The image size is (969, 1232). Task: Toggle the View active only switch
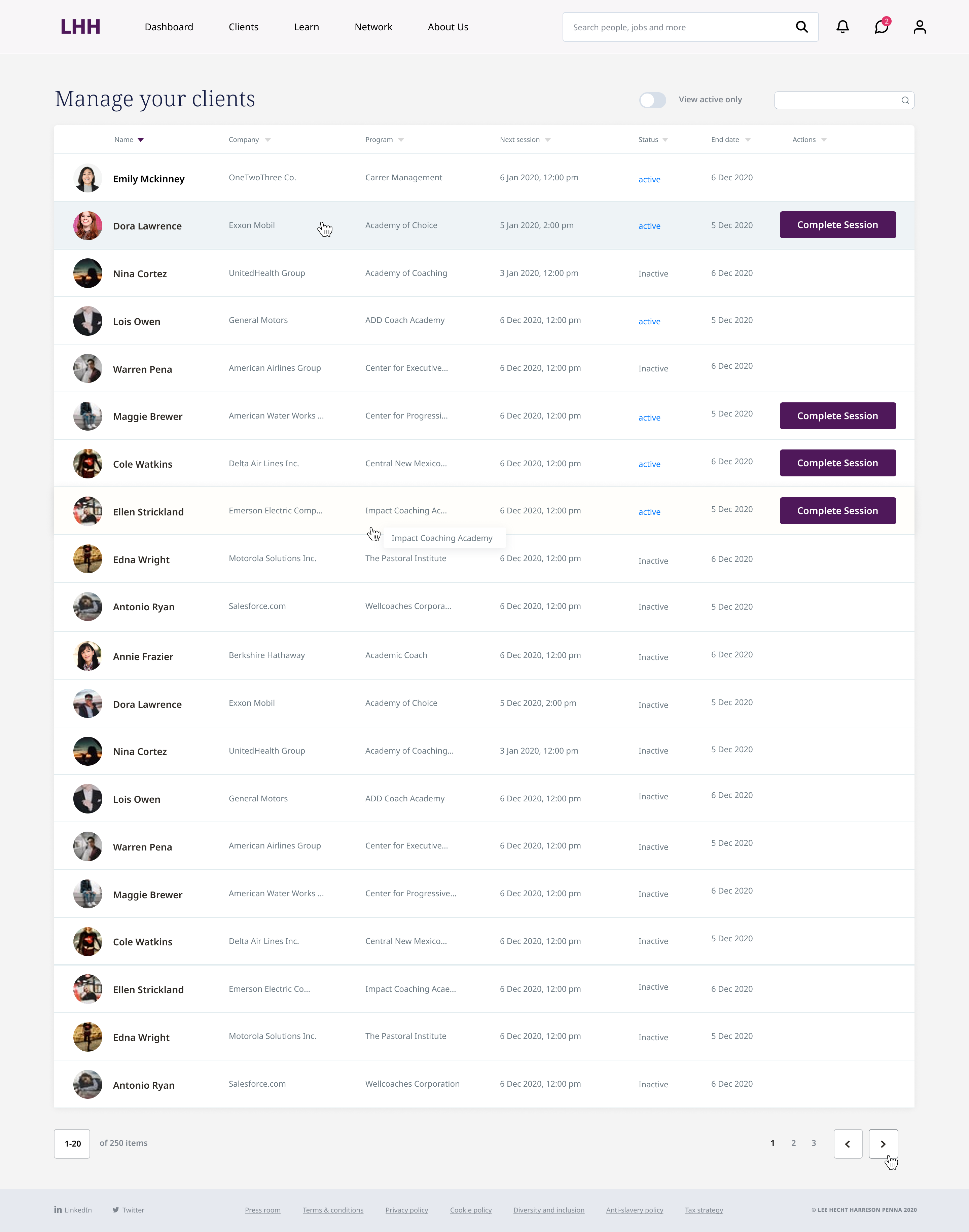(x=652, y=100)
